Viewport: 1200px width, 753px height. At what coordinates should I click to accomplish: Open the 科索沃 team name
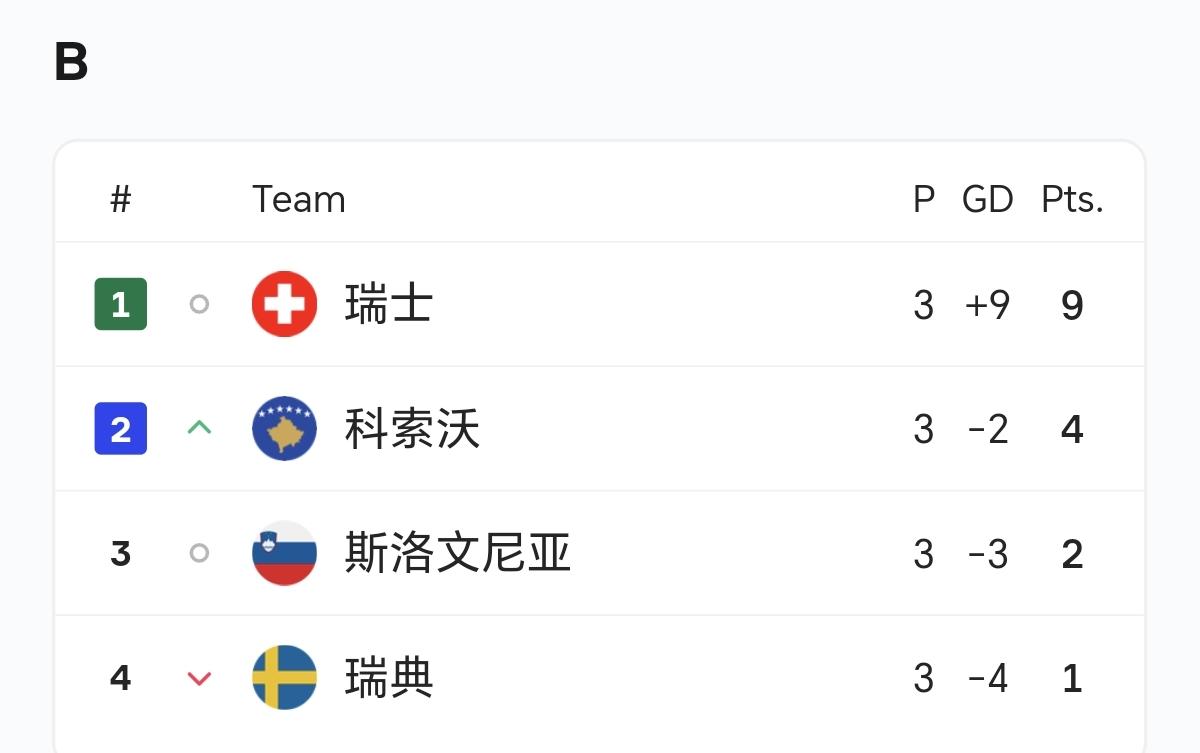click(x=412, y=429)
